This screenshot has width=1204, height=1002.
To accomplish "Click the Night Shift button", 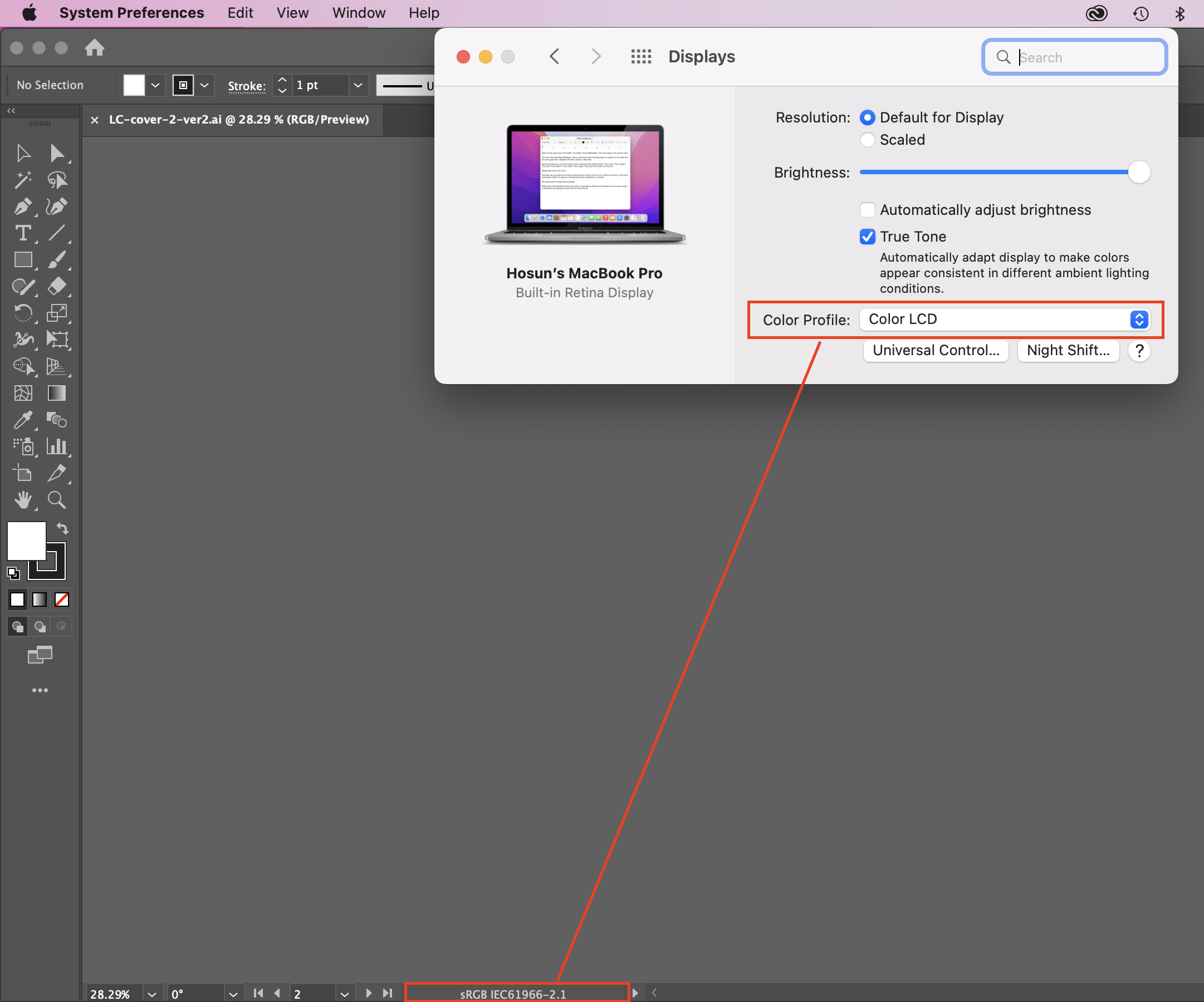I will [x=1068, y=350].
